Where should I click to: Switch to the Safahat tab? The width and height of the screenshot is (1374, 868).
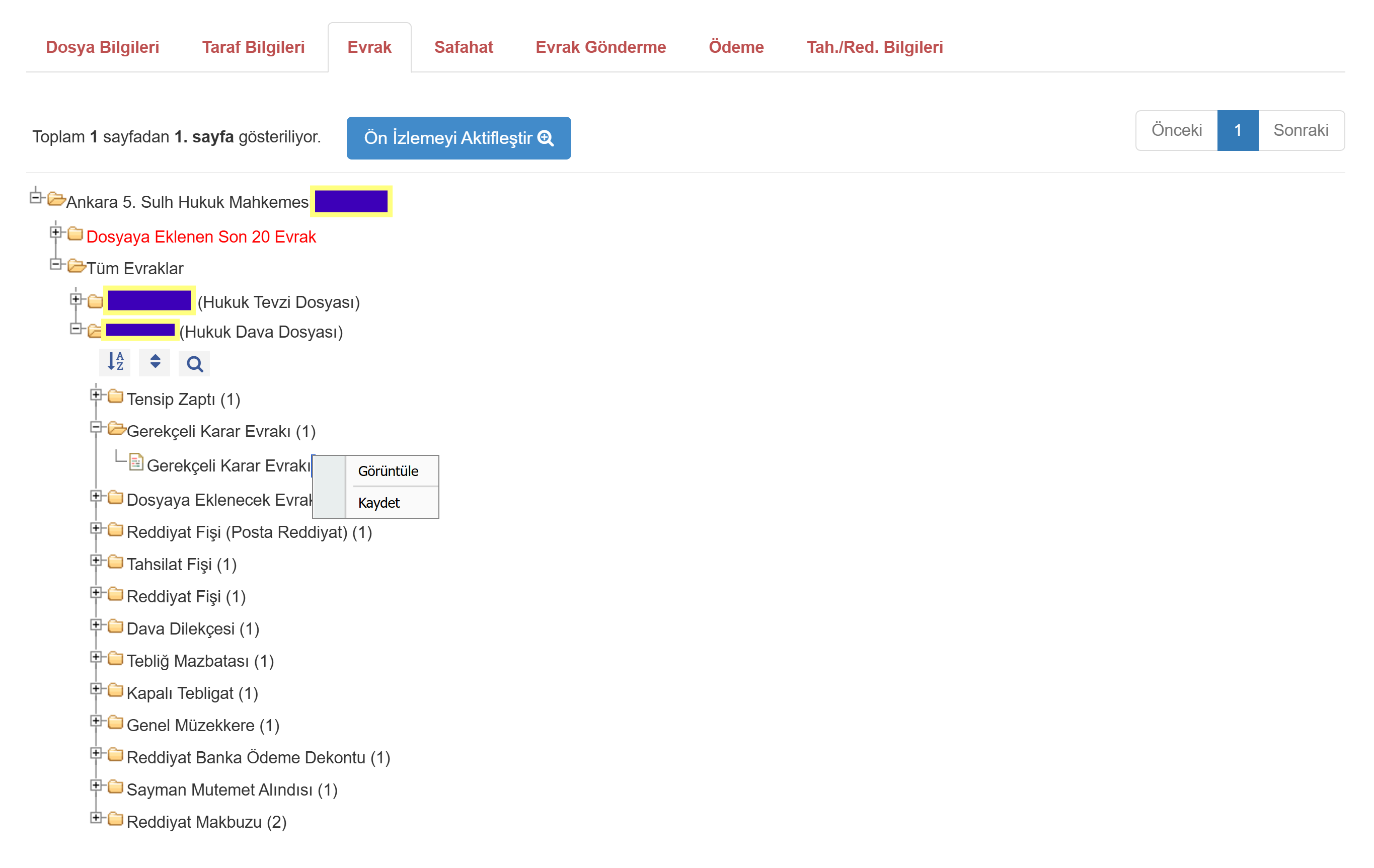click(x=464, y=47)
